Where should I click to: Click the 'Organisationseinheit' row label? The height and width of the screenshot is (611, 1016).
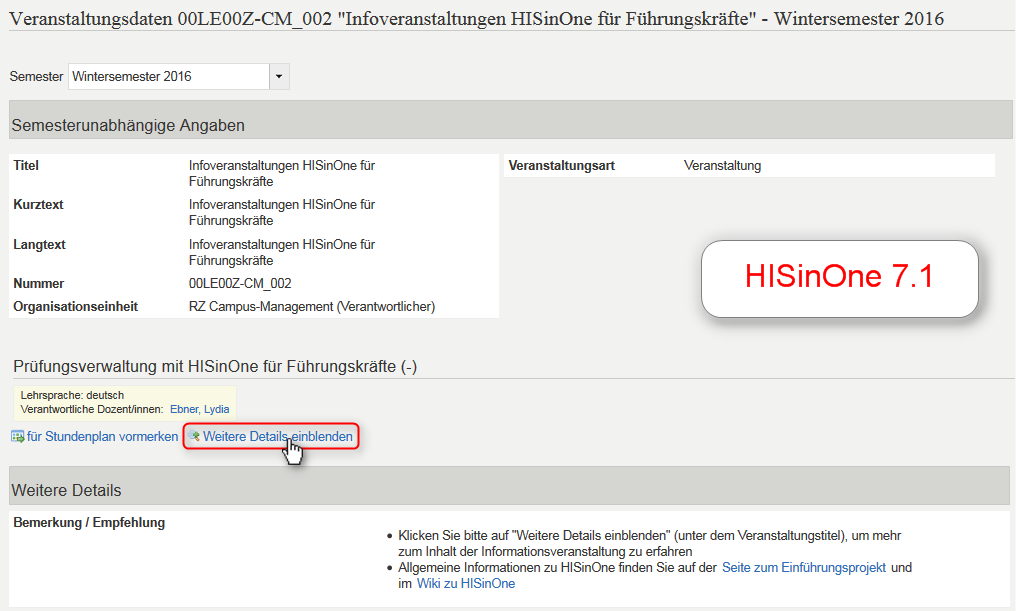point(76,306)
